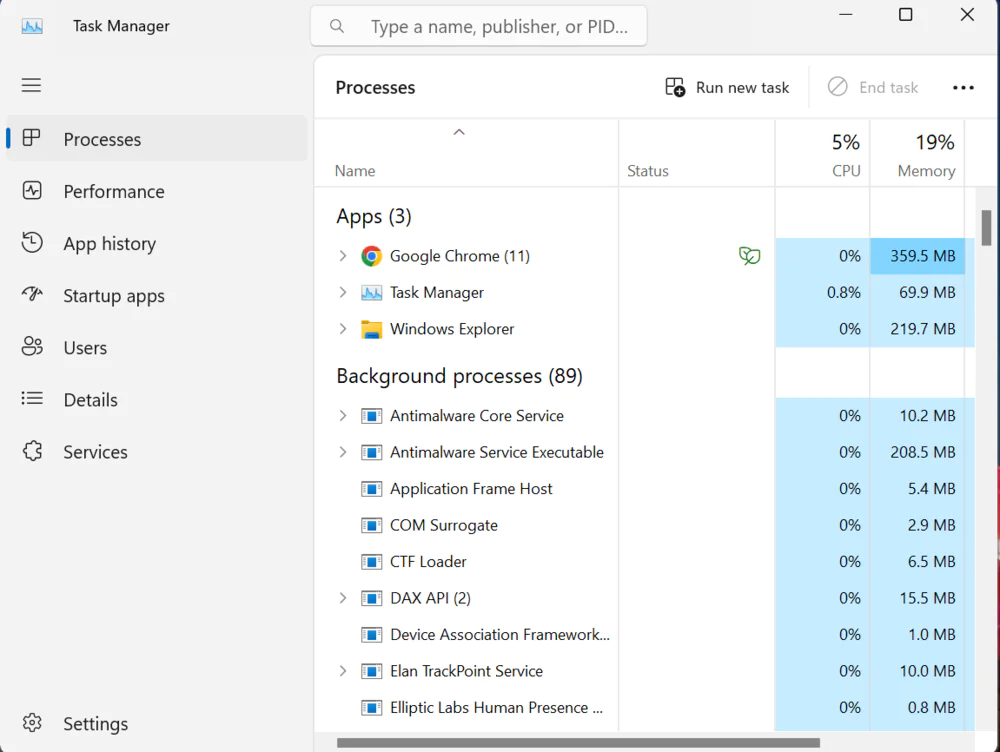Click the Settings gear icon
The image size is (1000, 752).
(32, 723)
